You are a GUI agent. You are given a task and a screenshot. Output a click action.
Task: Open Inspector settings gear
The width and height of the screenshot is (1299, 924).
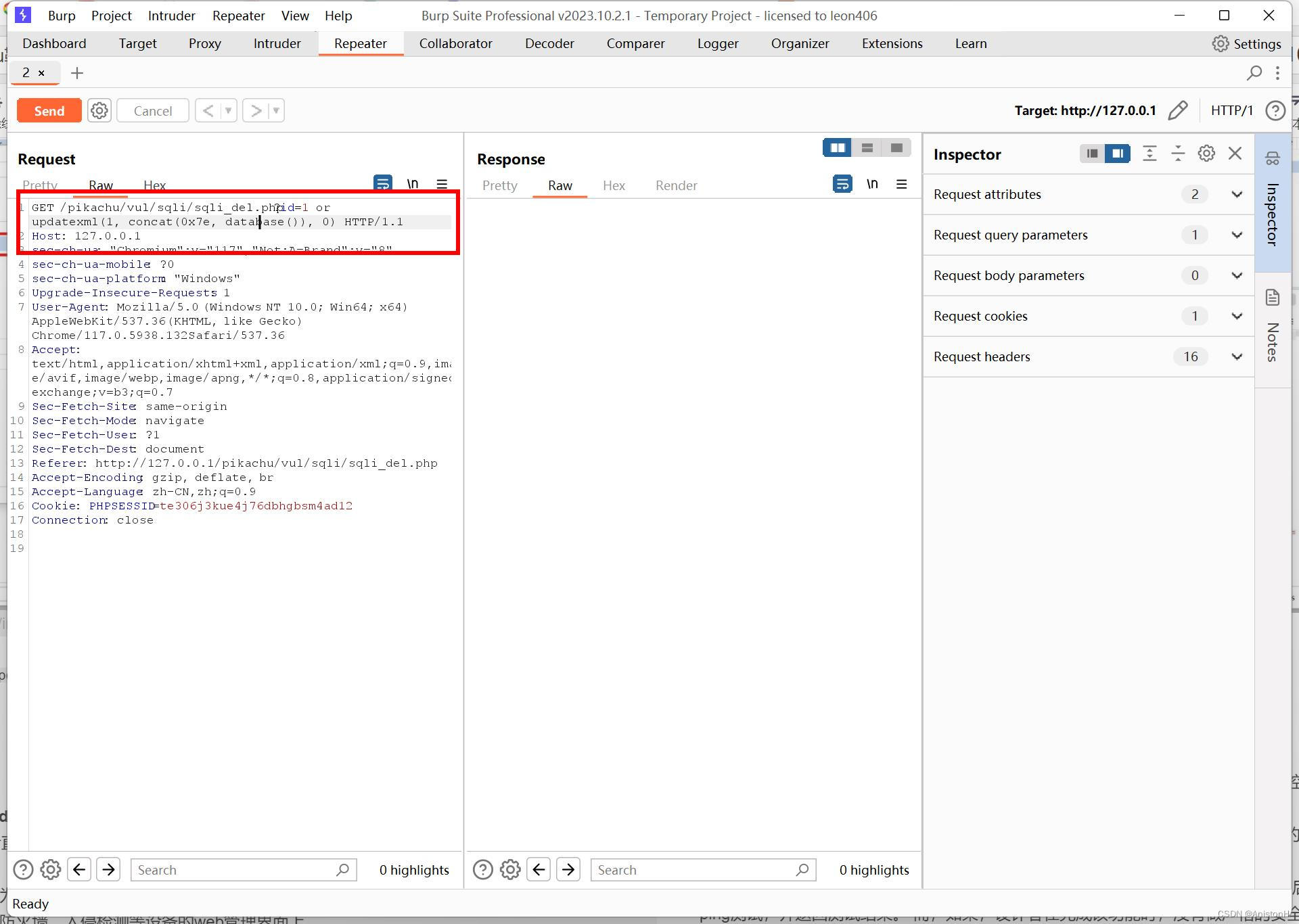(x=1206, y=154)
